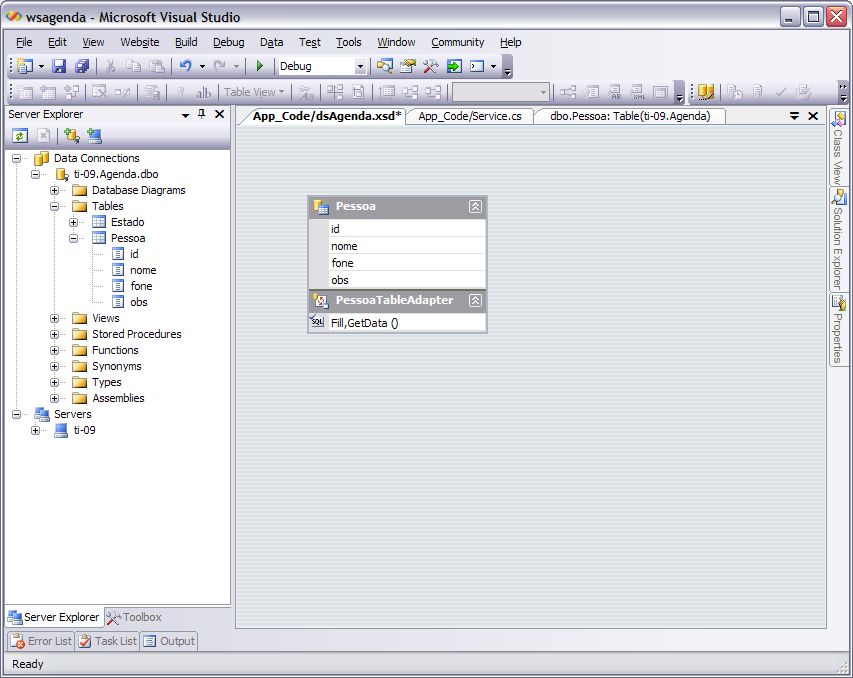
Task: Select the Fill,GetData () query row
Action: [364, 323]
